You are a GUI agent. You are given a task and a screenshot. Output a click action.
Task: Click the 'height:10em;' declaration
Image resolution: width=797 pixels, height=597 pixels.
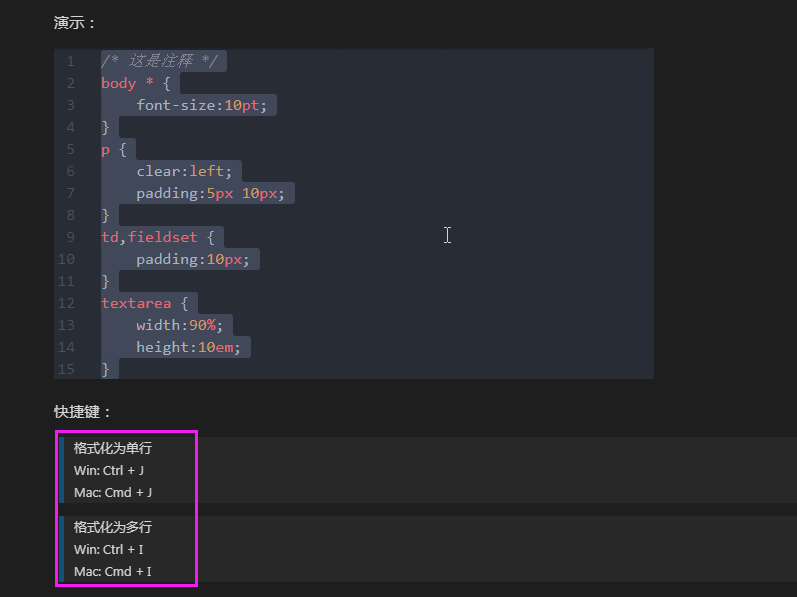[188, 348]
